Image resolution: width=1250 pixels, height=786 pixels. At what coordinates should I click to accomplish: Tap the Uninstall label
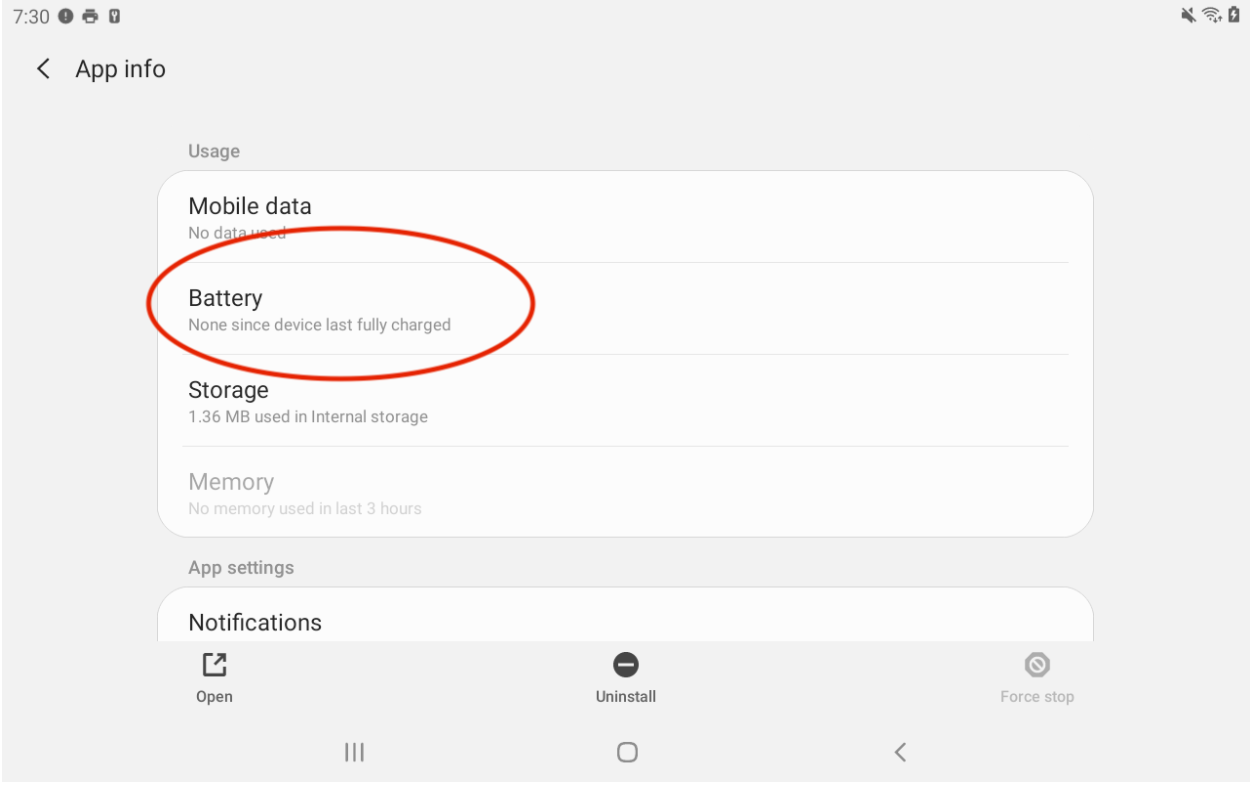pyautogui.click(x=626, y=697)
